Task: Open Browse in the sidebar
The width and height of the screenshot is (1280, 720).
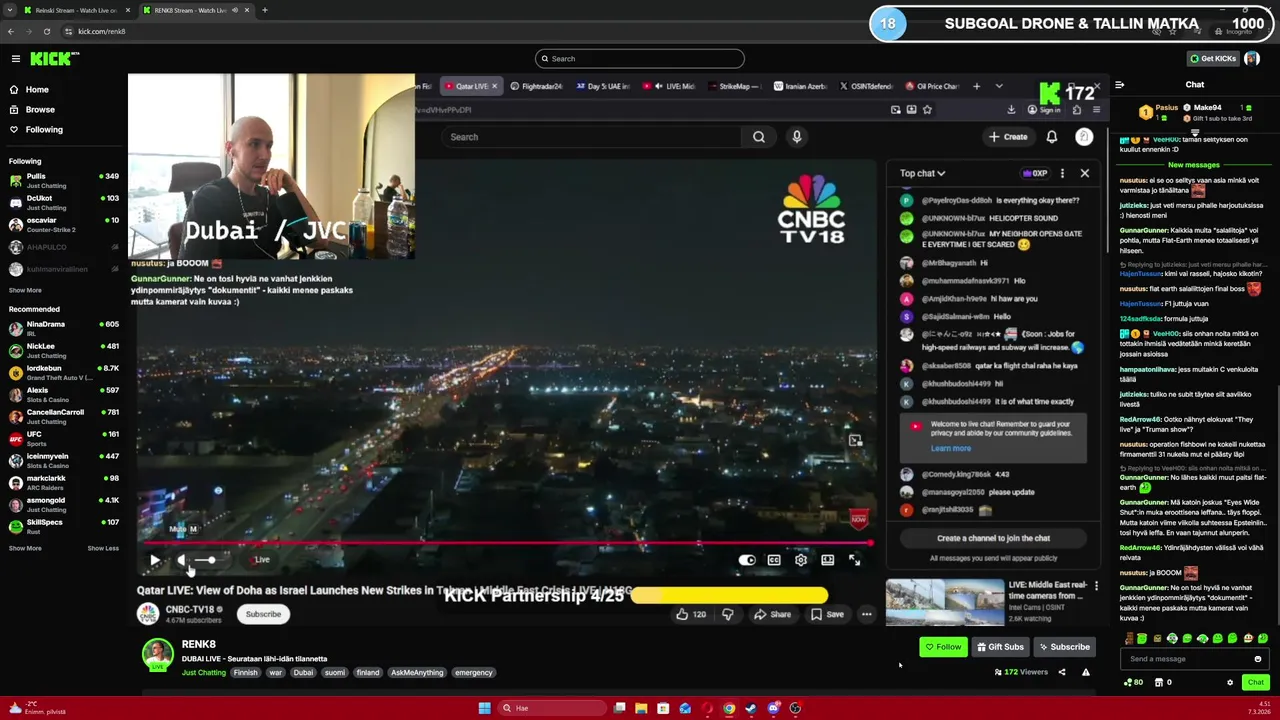Action: point(40,110)
